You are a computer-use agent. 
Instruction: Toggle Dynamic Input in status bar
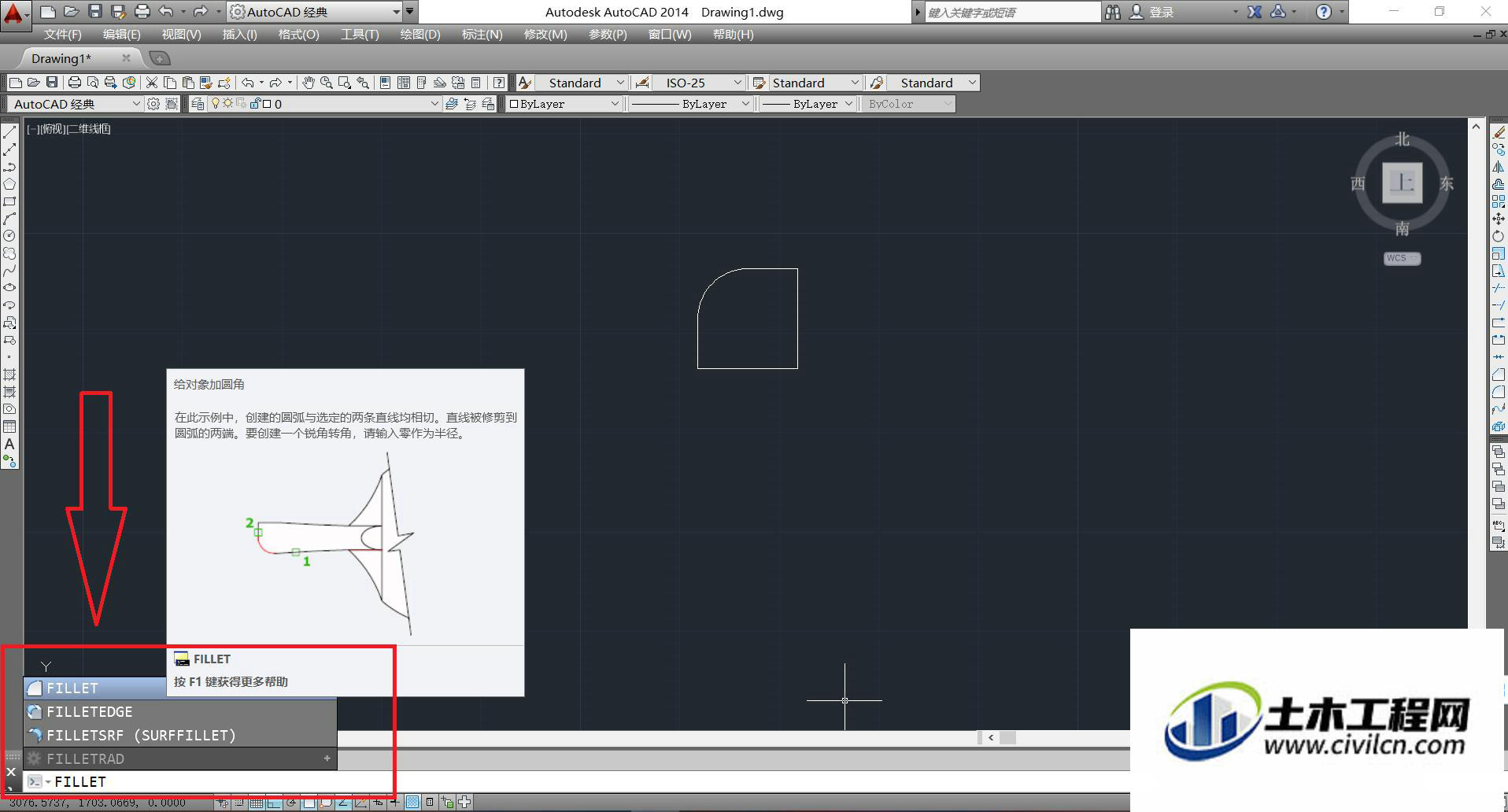coord(378,803)
